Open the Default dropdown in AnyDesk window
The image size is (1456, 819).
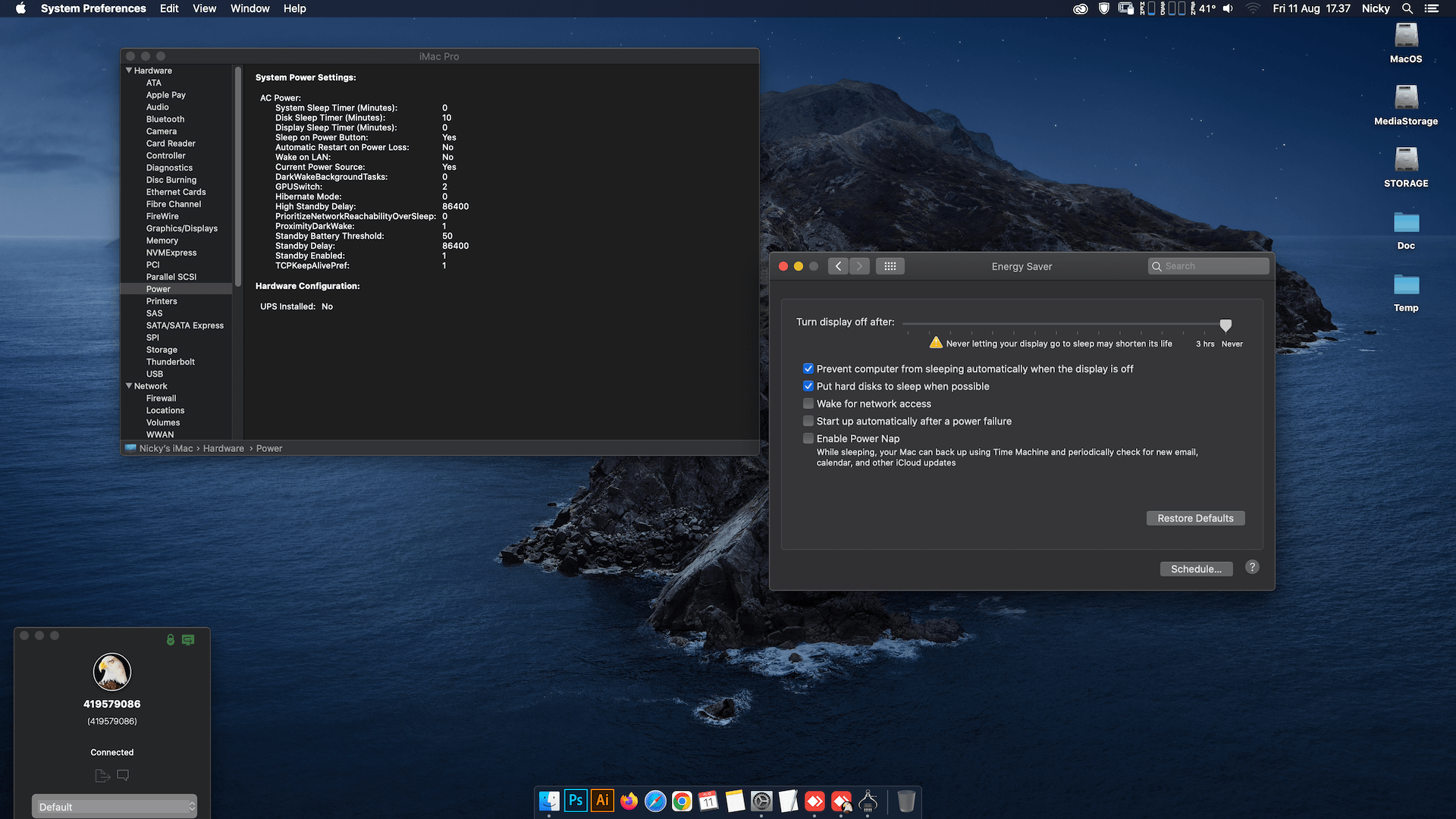[x=114, y=806]
